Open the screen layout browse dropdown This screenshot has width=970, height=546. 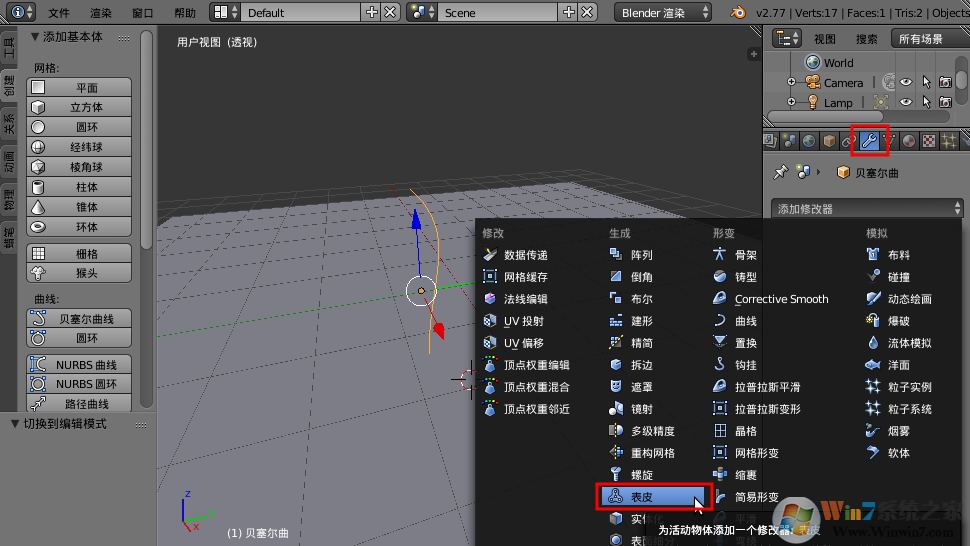click(225, 12)
